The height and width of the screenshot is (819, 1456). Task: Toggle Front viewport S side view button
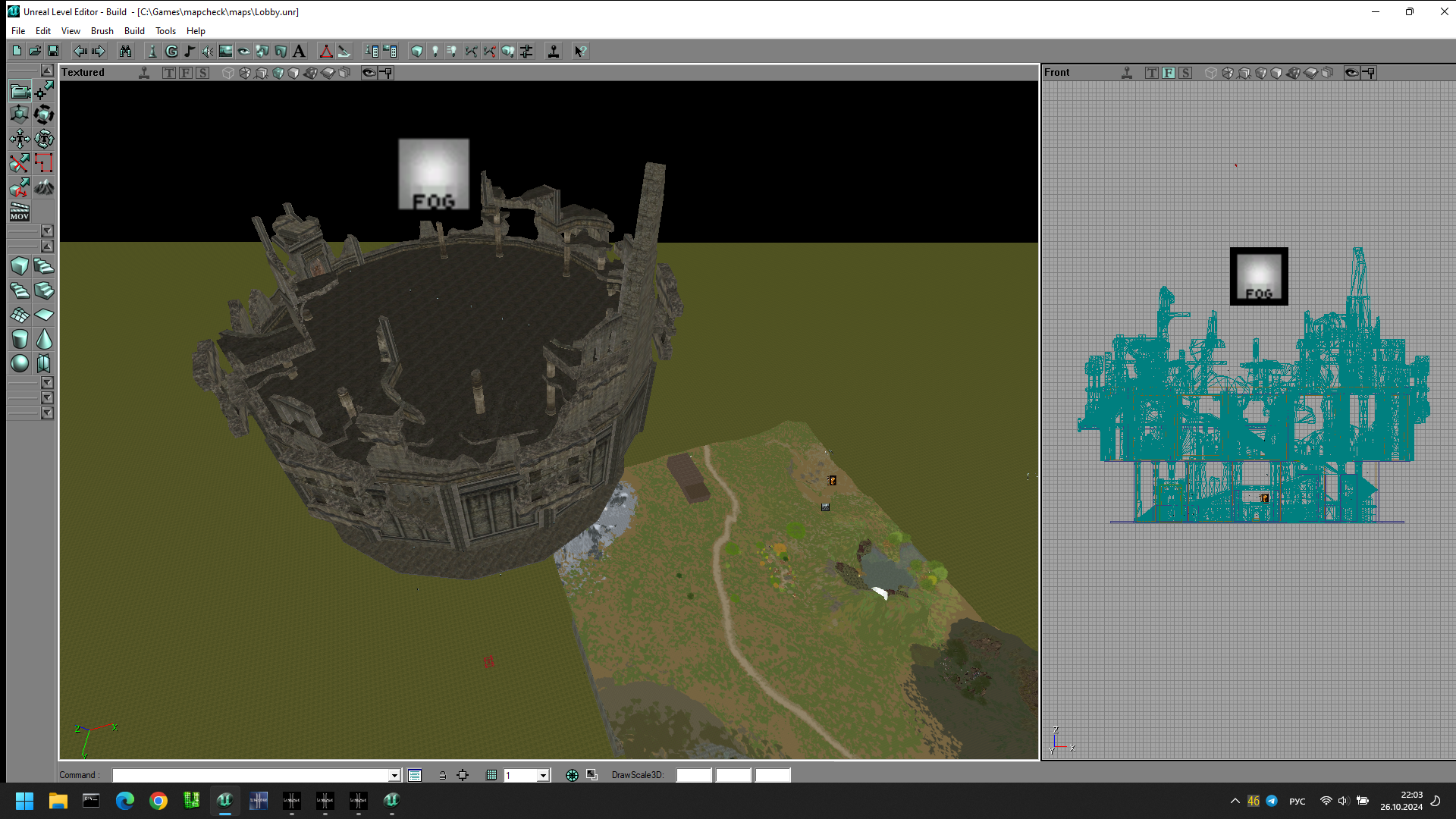tap(1185, 73)
